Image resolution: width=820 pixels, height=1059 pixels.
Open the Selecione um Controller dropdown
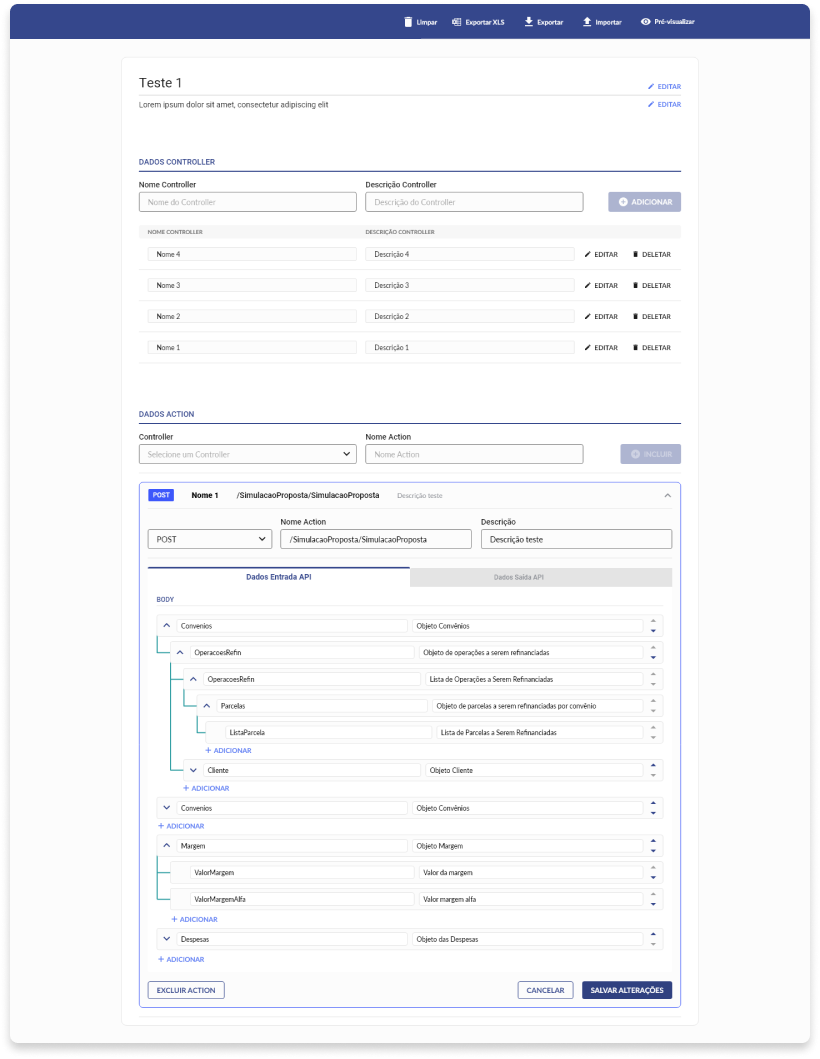[247, 454]
